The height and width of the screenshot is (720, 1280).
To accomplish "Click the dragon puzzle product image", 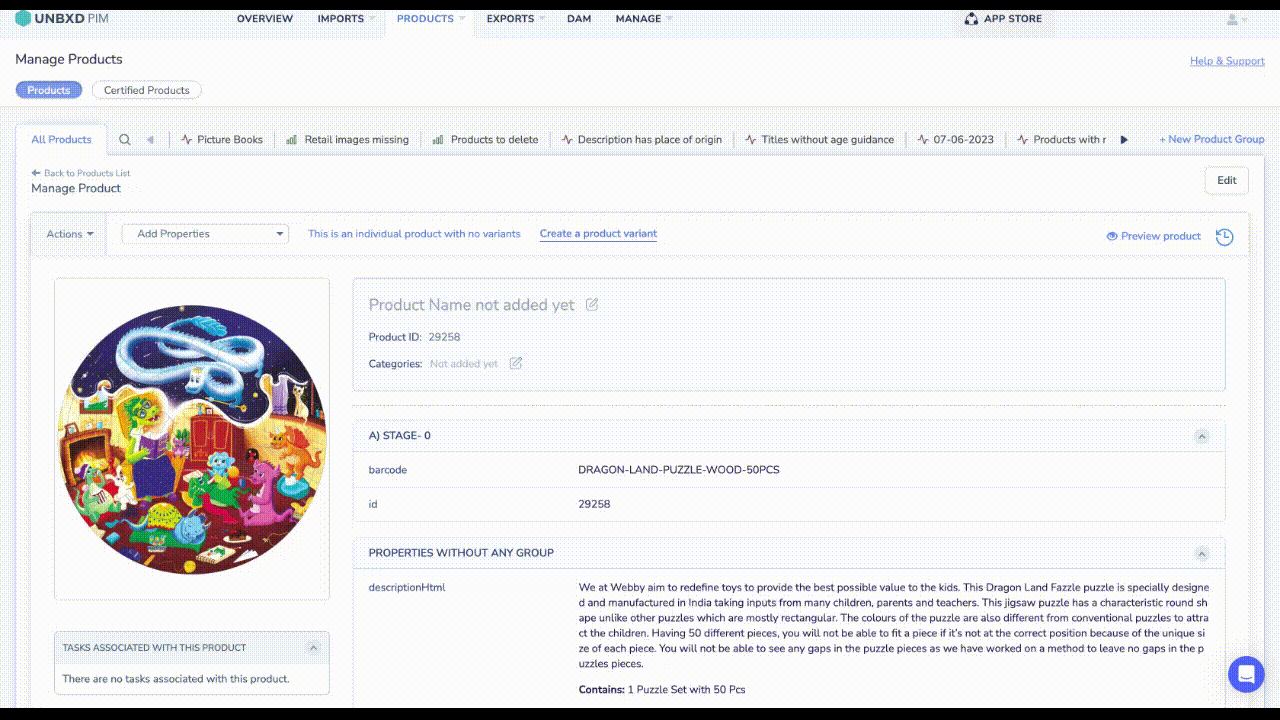I will (x=192, y=439).
